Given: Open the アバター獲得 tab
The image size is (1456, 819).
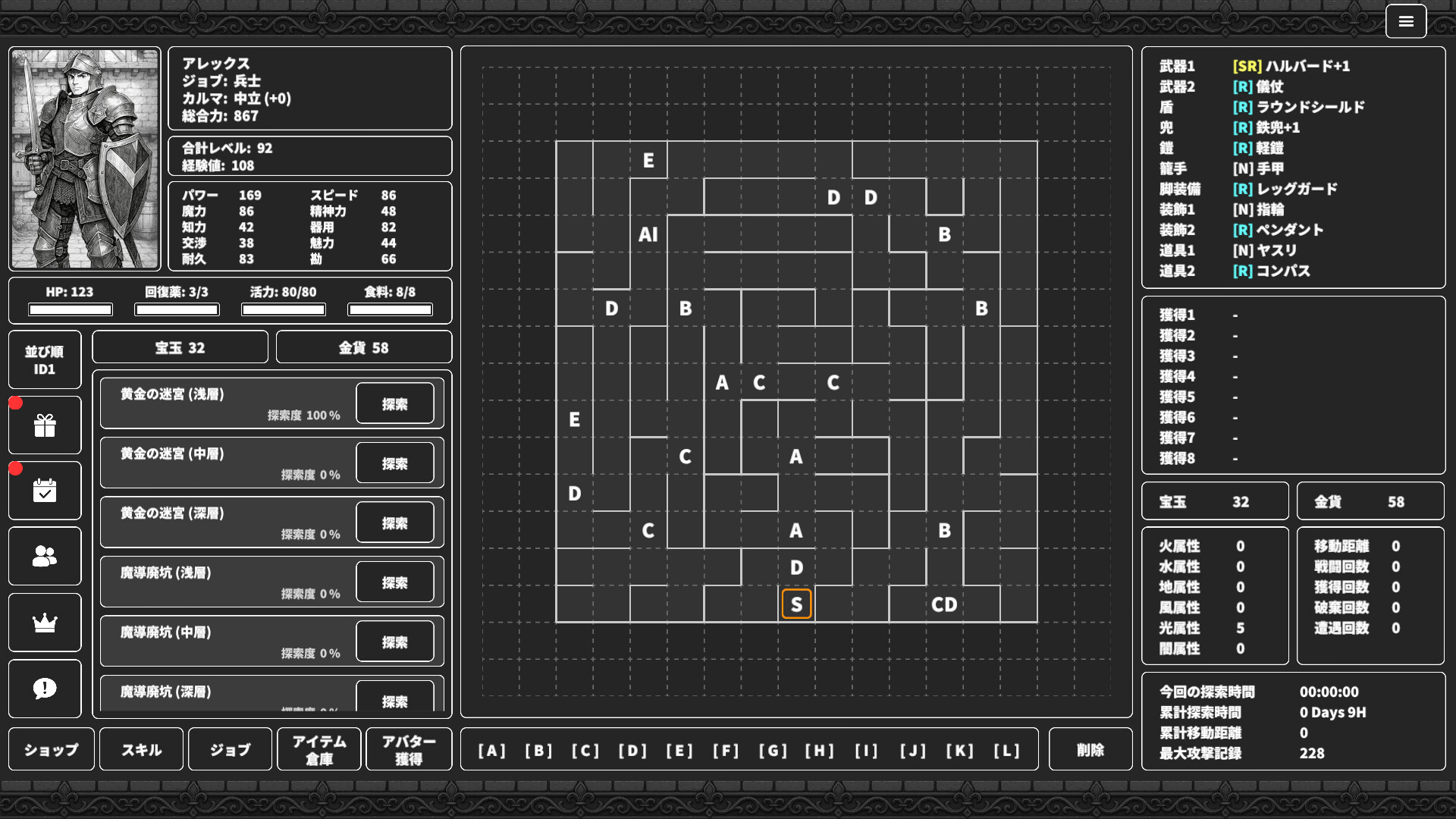Looking at the screenshot, I should [409, 749].
